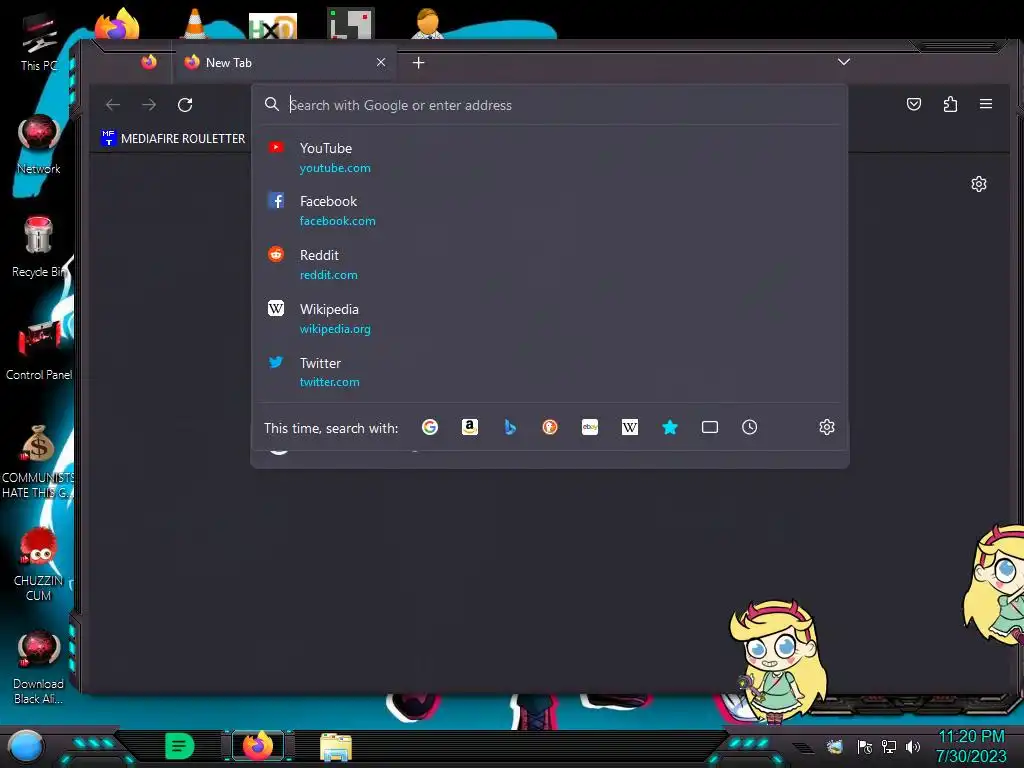Search history using the clock icon
1024x768 pixels.
pos(750,427)
